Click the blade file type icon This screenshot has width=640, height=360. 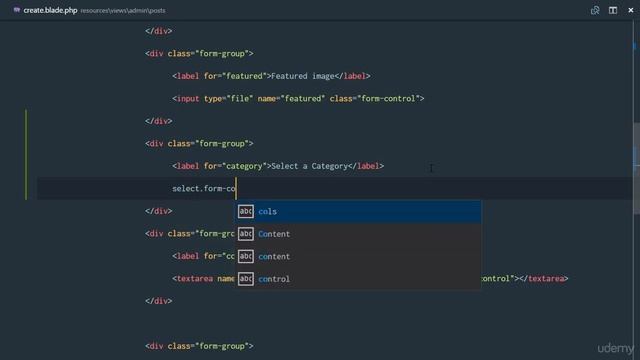[17, 10]
